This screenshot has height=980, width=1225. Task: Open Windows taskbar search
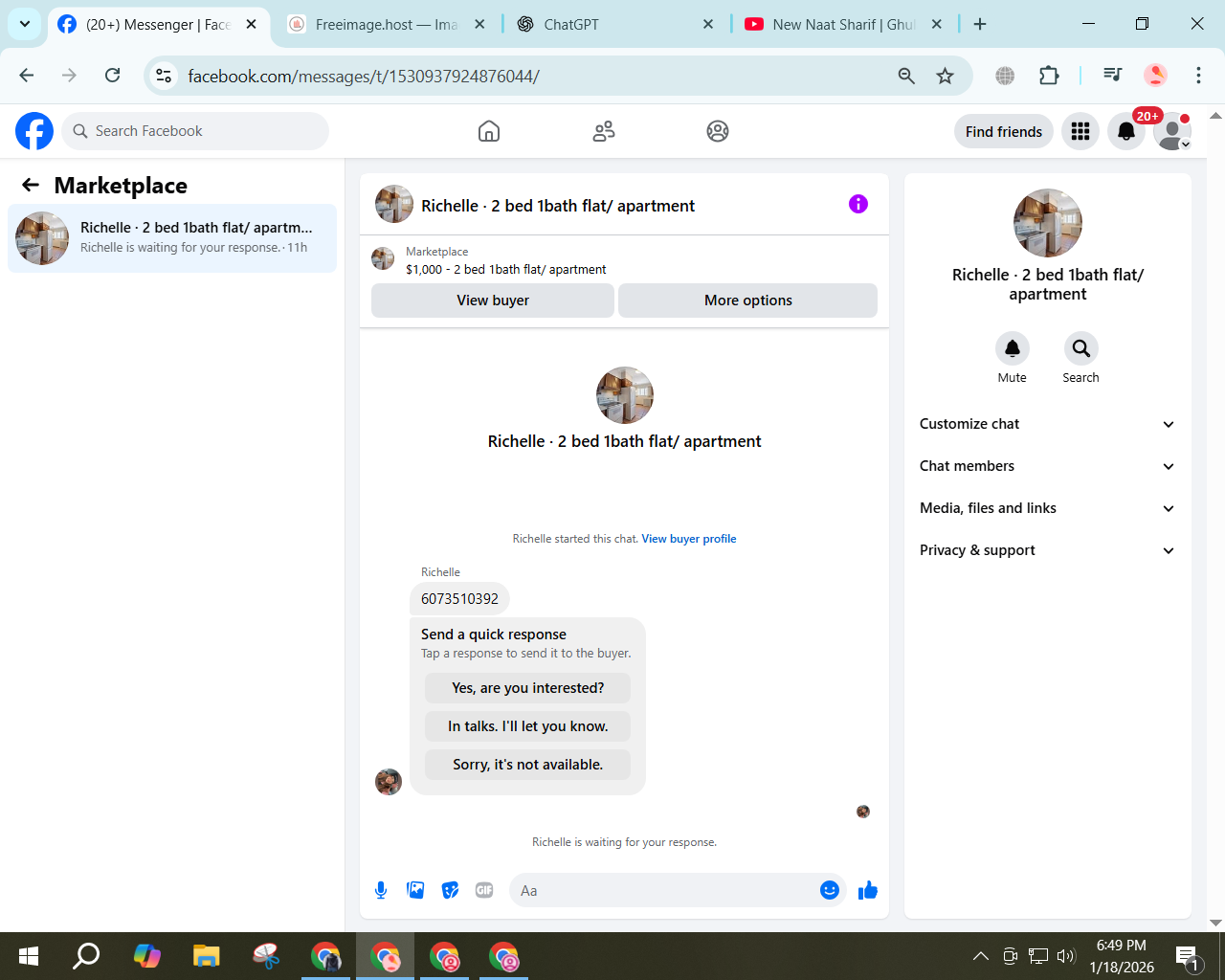pos(87,955)
